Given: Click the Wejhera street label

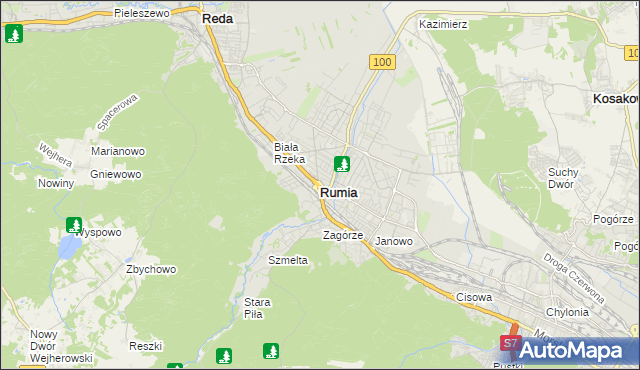Looking at the screenshot, I should pos(55,155).
